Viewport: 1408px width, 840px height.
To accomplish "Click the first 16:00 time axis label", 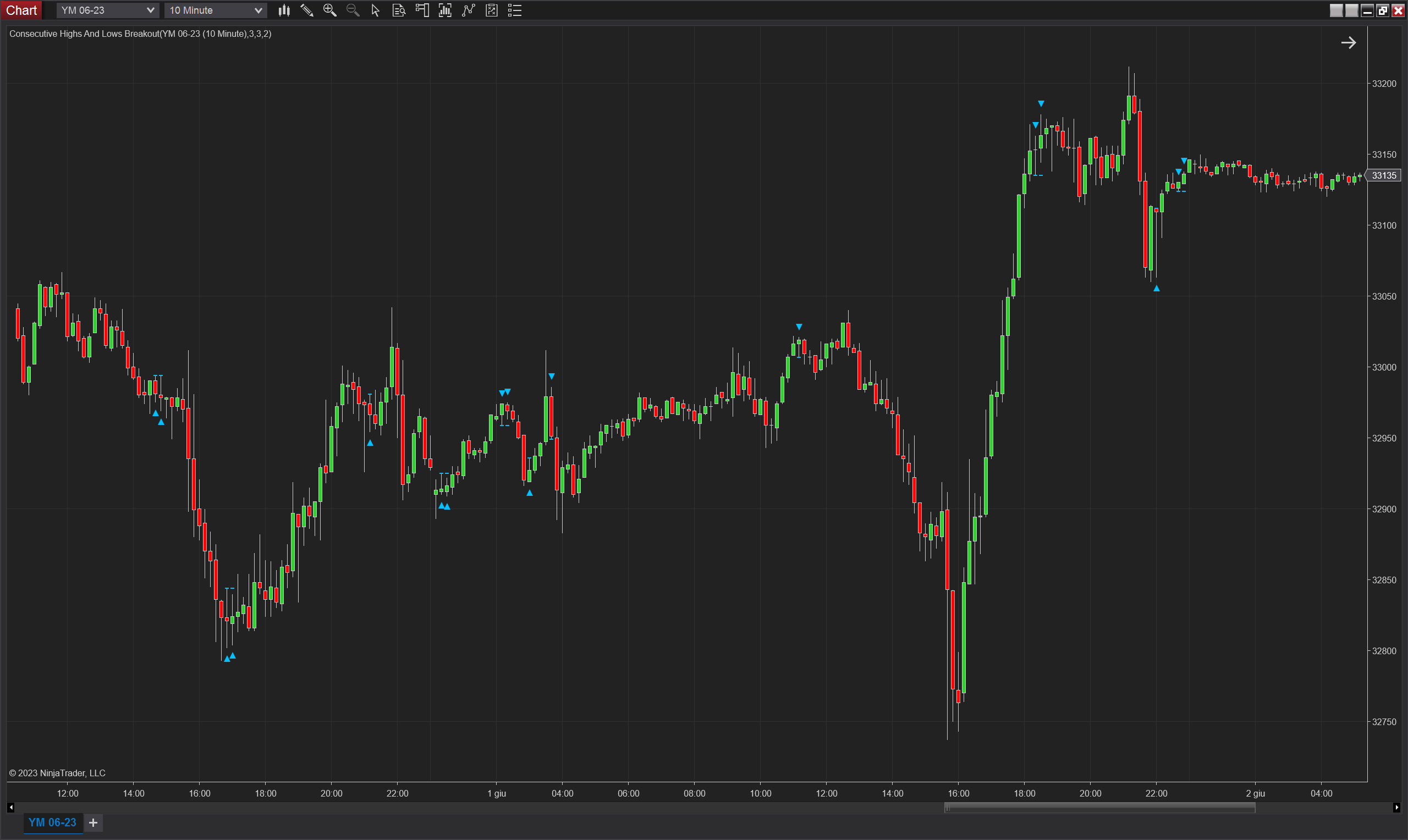I will 199,793.
